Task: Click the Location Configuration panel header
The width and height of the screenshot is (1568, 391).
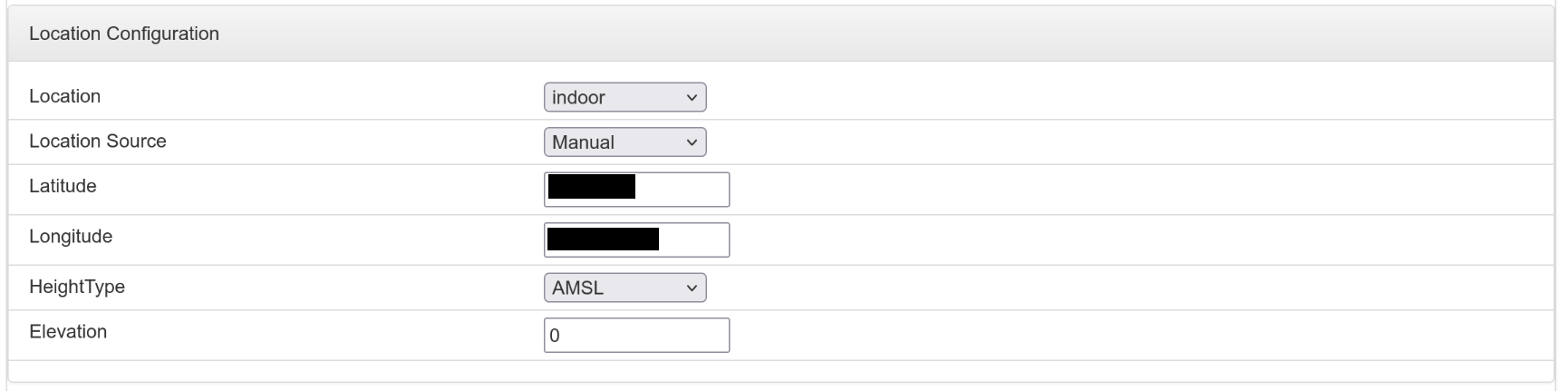Action: pos(781,34)
